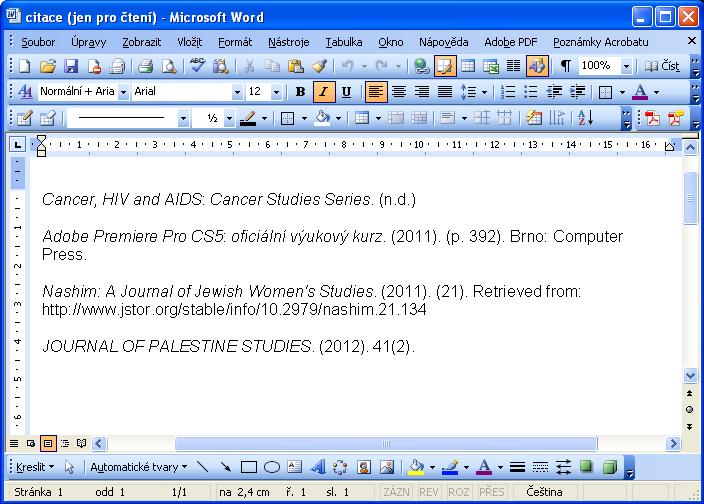
Task: Center the paragraph text
Action: point(399,92)
